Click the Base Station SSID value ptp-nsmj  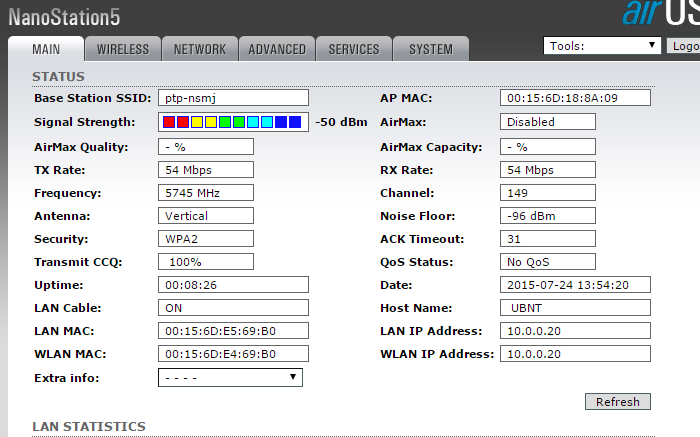(x=233, y=98)
